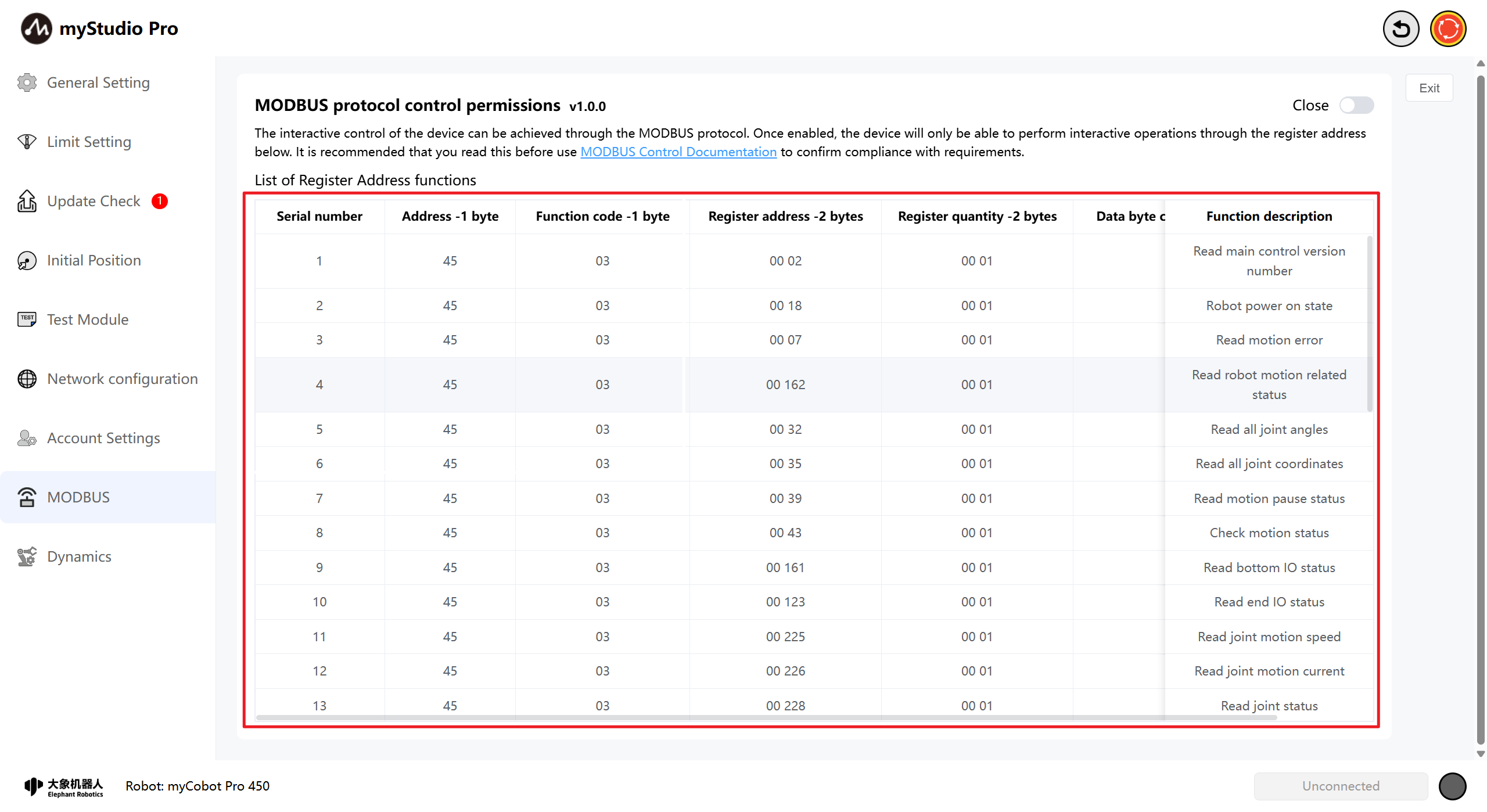Click the Update Check upload icon
Image resolution: width=1487 pixels, height=812 pixels.
(27, 201)
